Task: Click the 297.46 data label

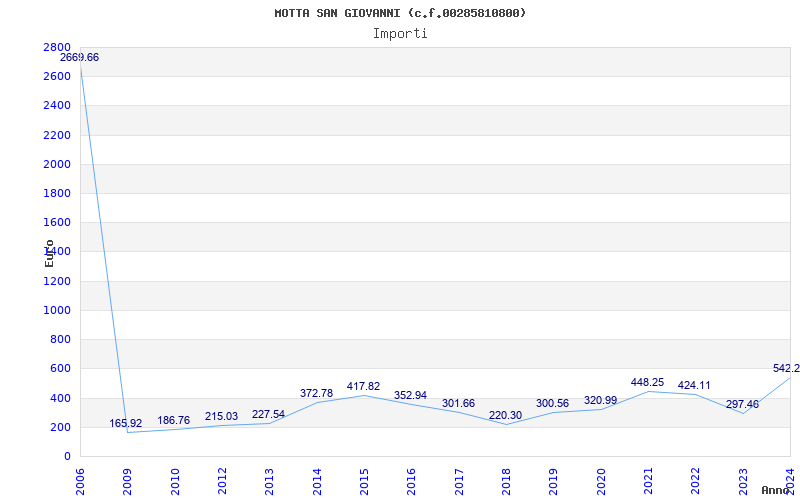Action: pyautogui.click(x=742, y=405)
